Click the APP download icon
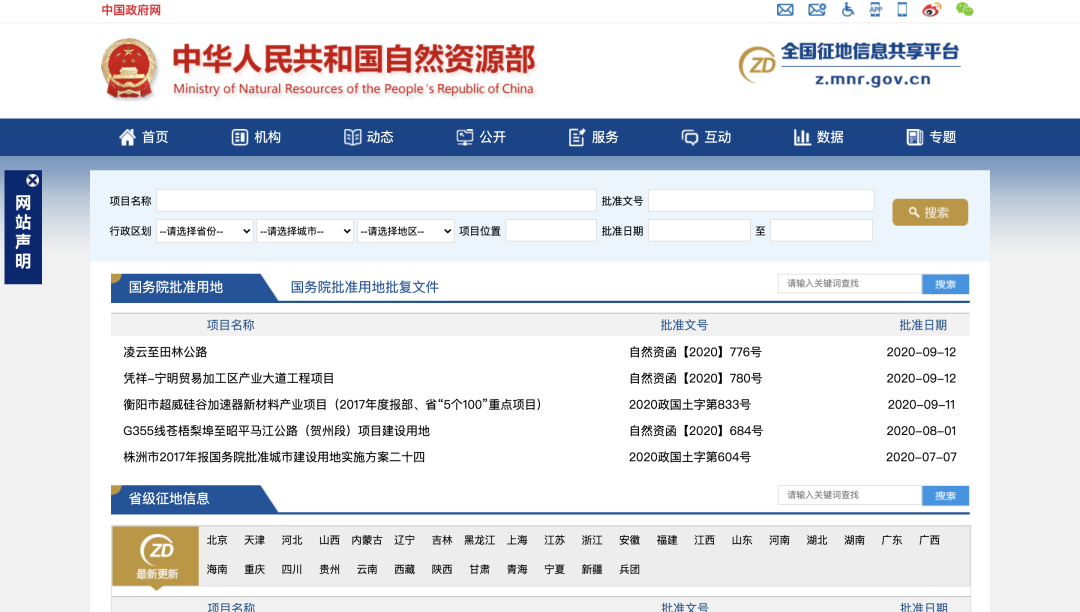1080x612 pixels. (877, 9)
